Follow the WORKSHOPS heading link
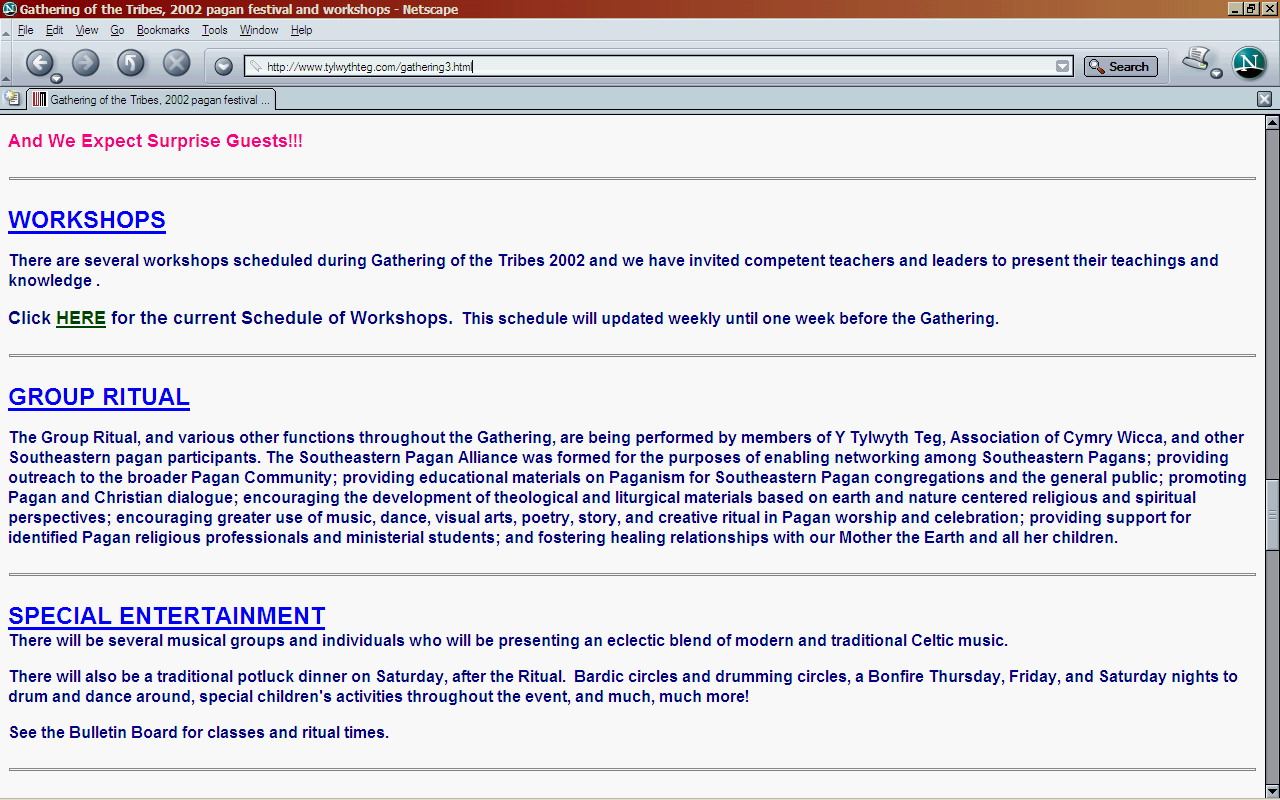1280x800 pixels. pyautogui.click(x=87, y=220)
